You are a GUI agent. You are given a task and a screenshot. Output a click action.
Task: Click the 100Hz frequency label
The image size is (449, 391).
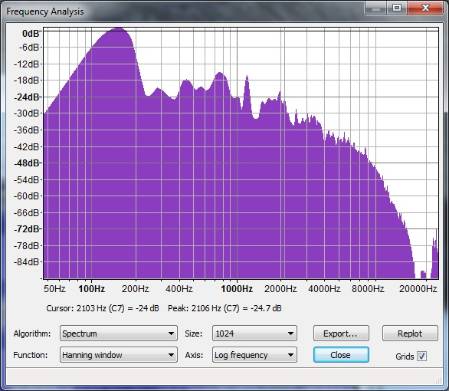click(92, 289)
